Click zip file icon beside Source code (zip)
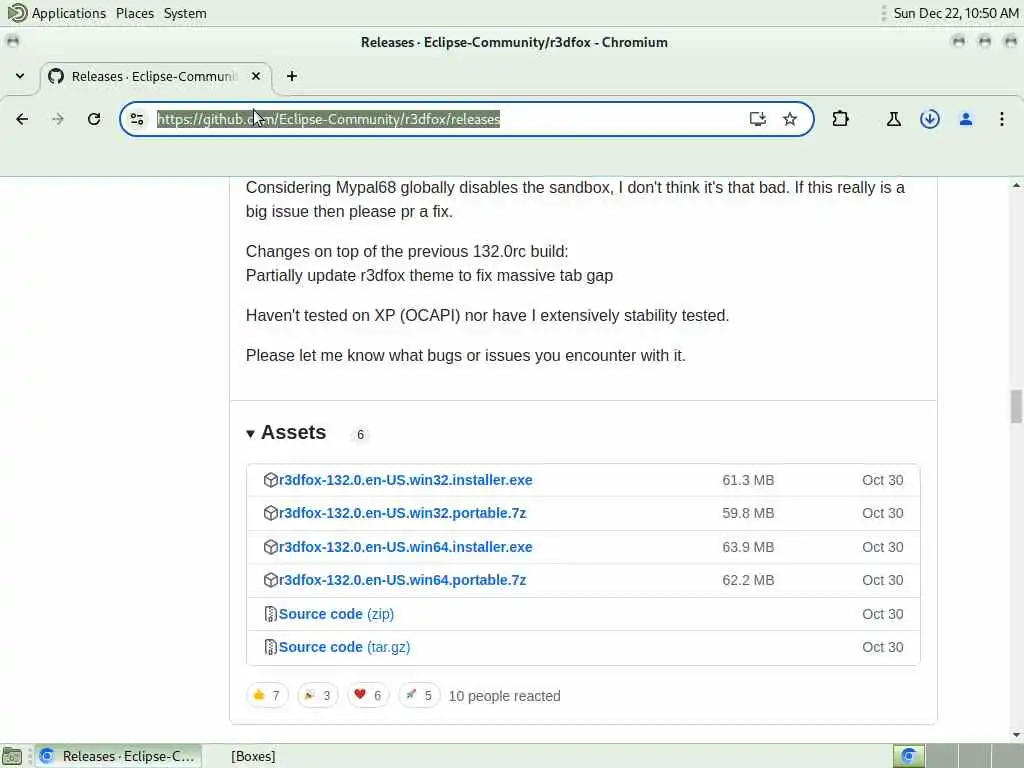This screenshot has height=768, width=1024. 270,614
